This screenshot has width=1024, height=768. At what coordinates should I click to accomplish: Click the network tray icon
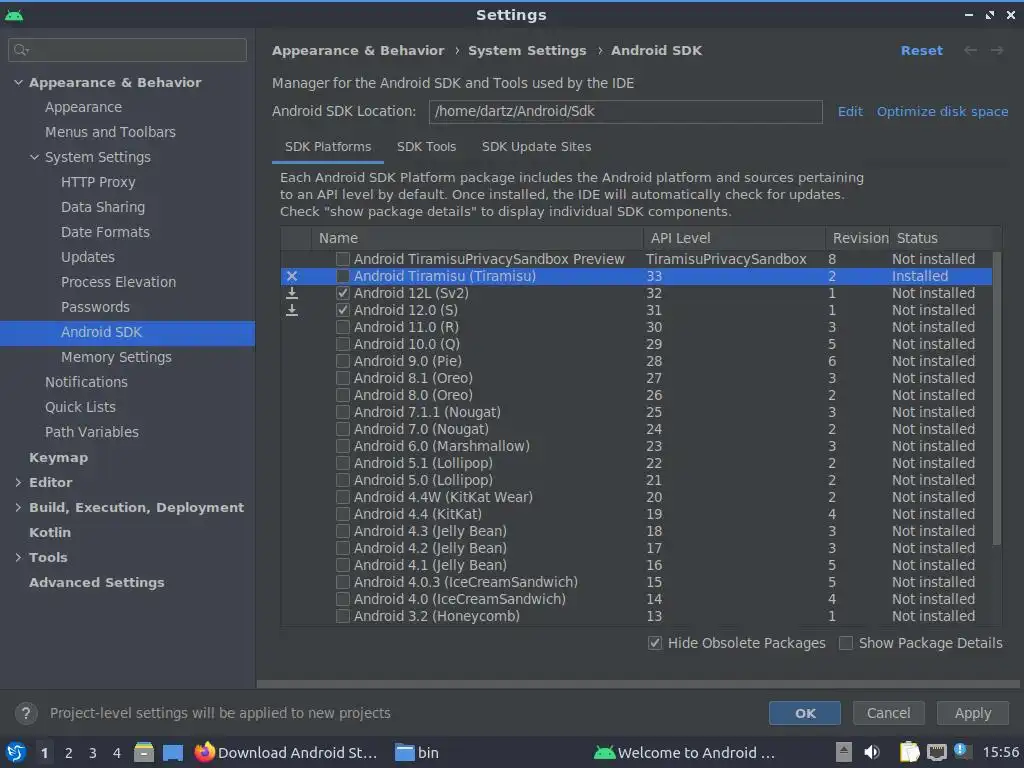[x=936, y=752]
